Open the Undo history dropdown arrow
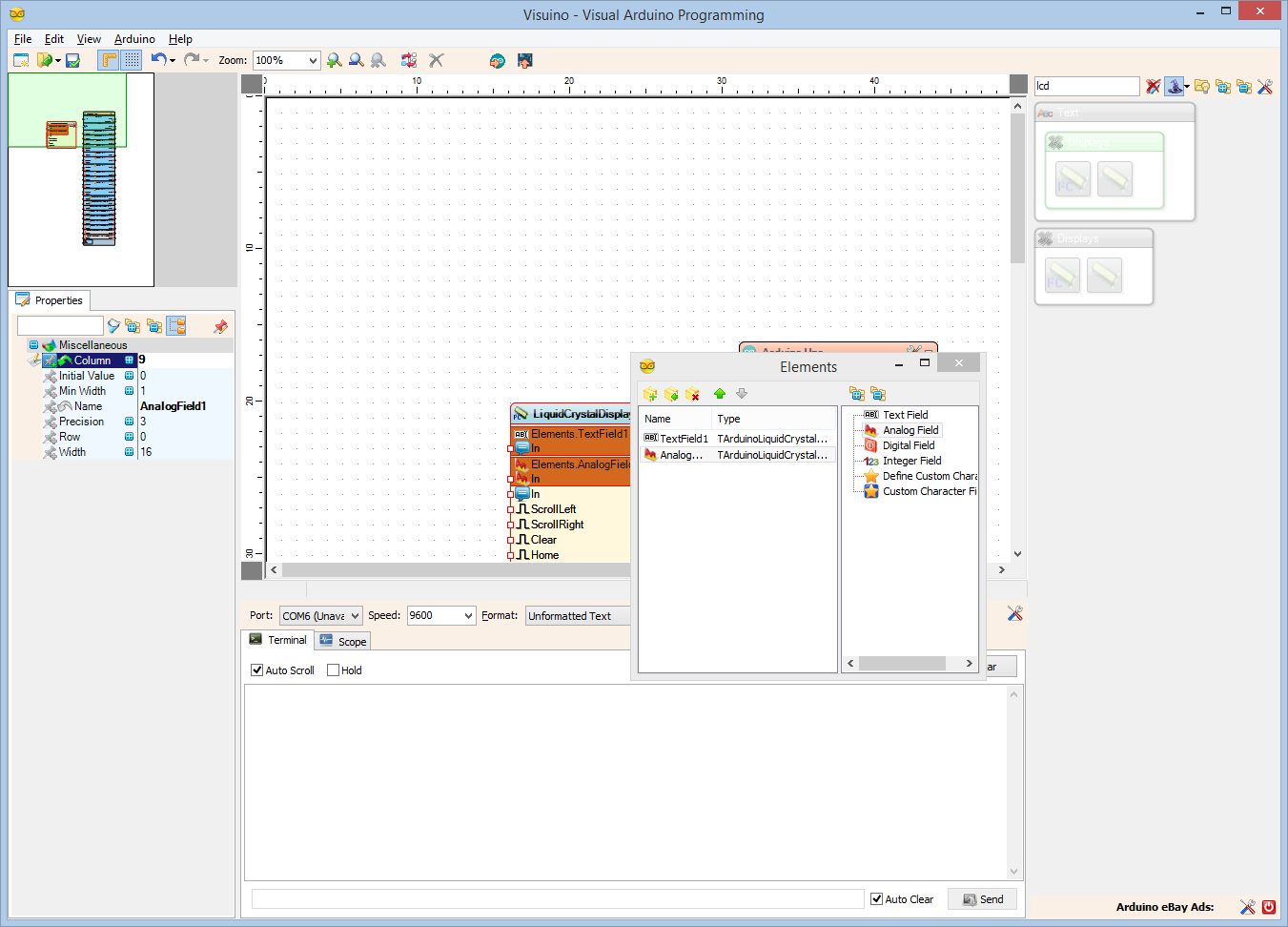This screenshot has width=1288, height=927. [x=173, y=61]
